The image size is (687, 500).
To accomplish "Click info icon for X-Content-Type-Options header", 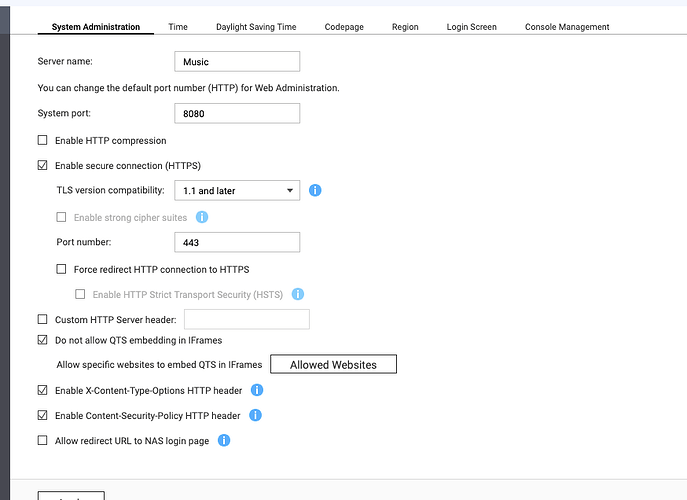I will tap(257, 390).
